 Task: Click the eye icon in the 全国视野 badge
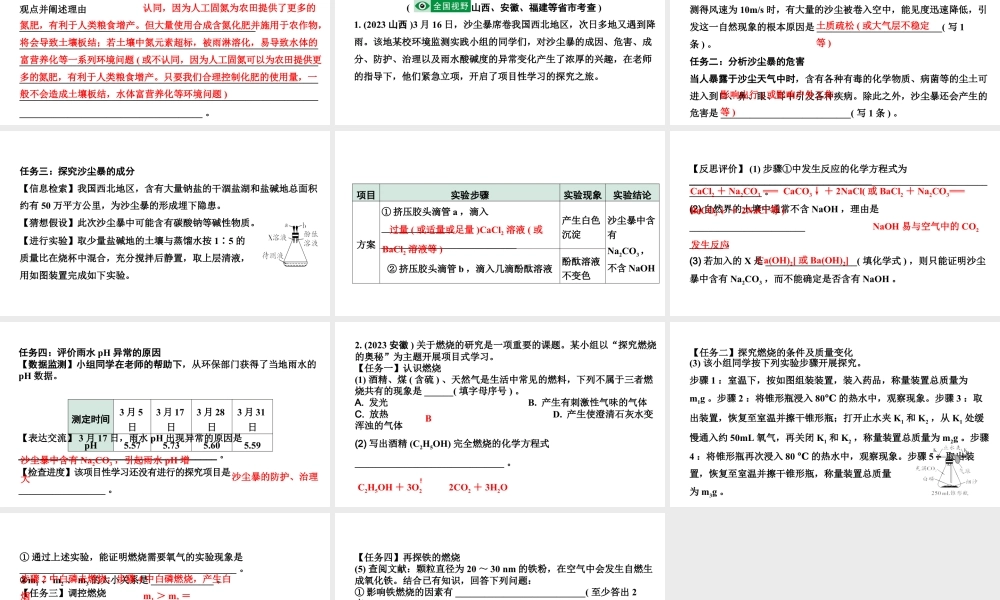(x=421, y=5)
